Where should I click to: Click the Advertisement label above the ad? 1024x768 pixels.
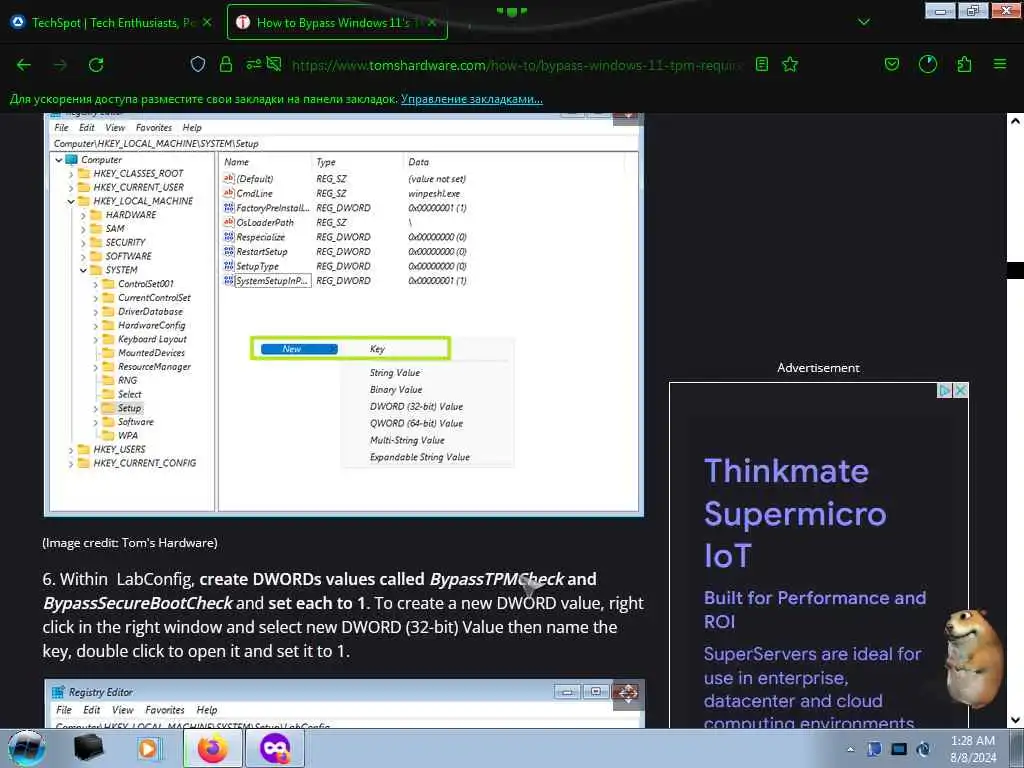818,368
